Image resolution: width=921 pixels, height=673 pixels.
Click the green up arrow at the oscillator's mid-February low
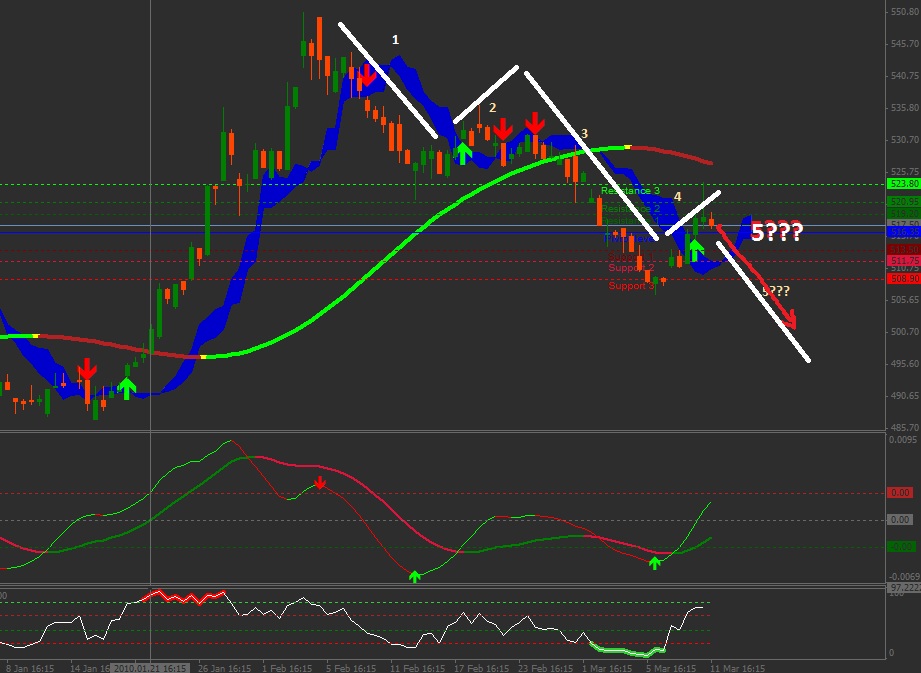tap(415, 577)
